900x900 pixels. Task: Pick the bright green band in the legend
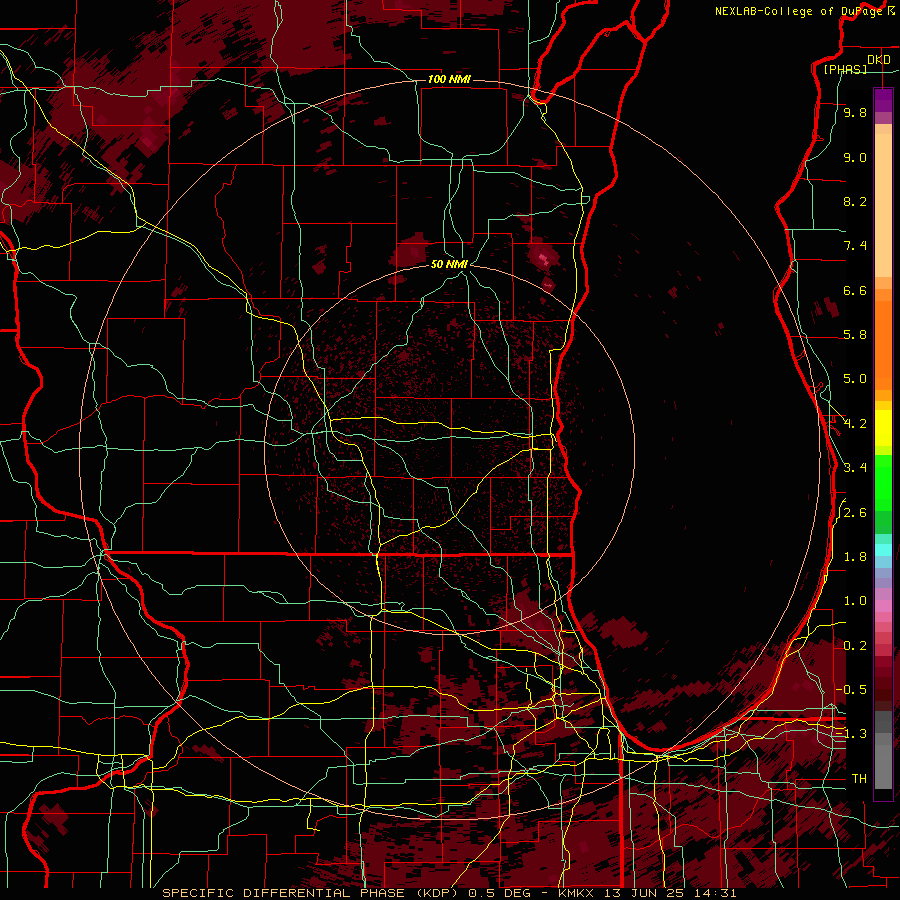[883, 483]
